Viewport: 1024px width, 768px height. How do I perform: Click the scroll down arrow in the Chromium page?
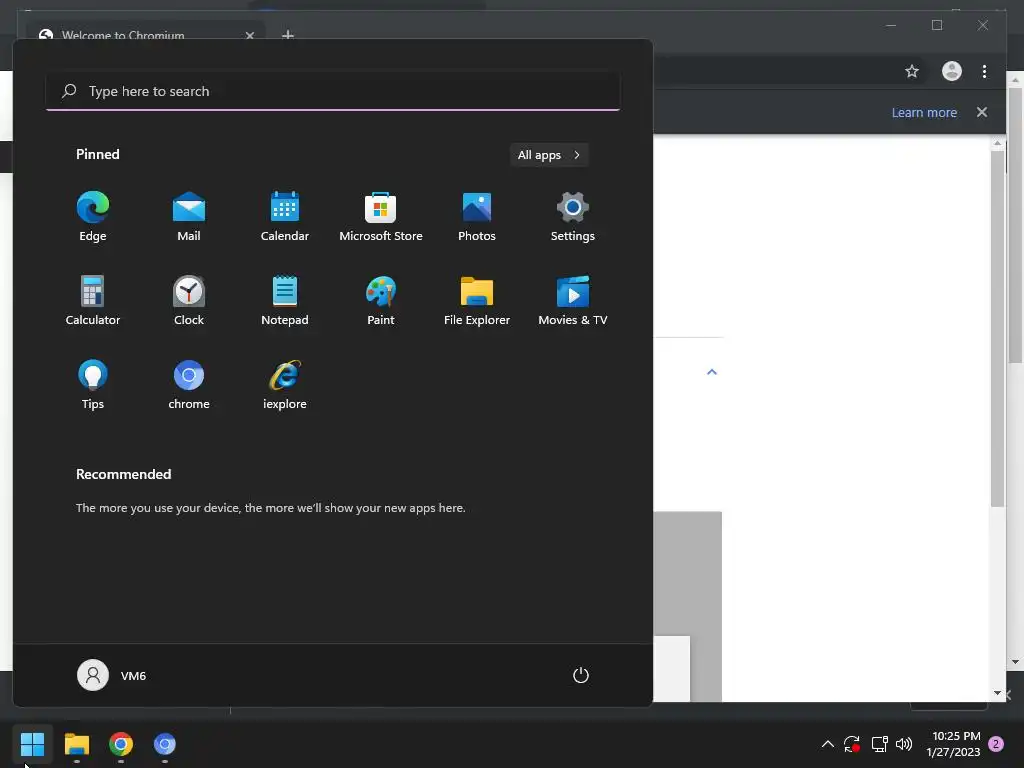coord(997,694)
